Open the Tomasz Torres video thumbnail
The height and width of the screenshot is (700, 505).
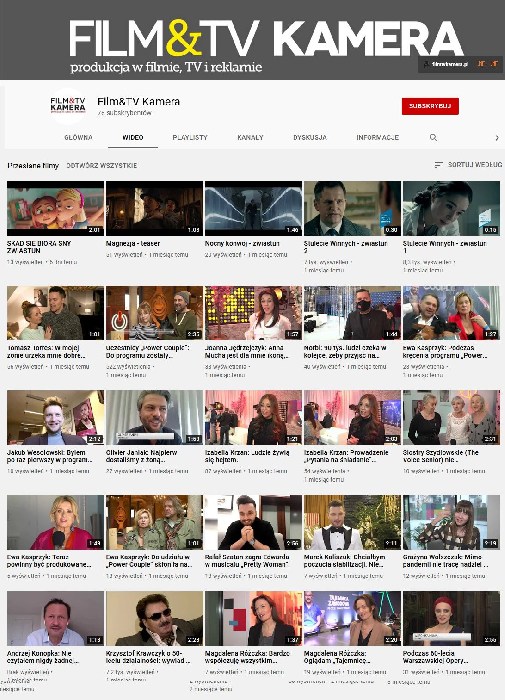55,313
